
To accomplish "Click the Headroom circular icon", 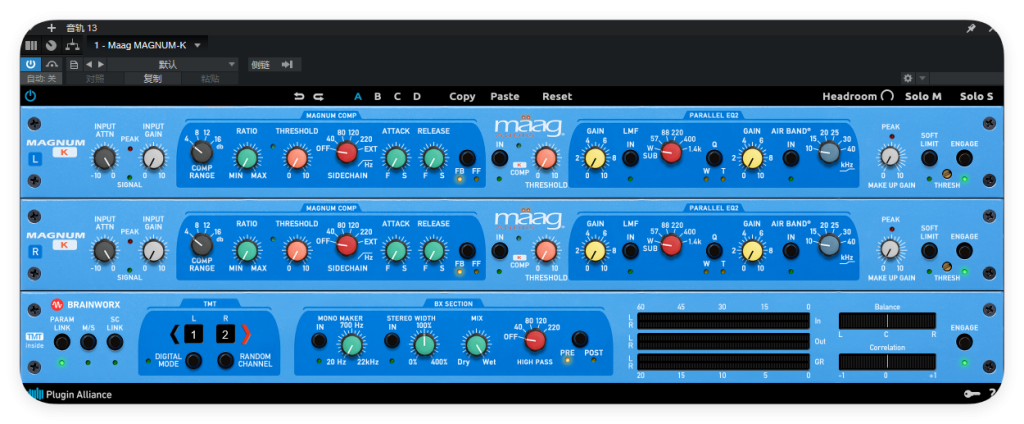I will [x=887, y=96].
